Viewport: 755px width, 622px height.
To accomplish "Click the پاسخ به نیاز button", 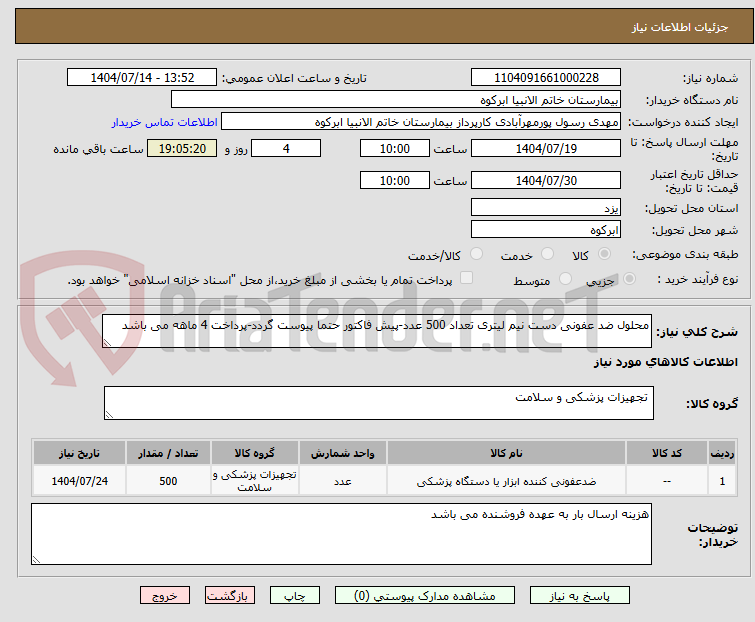I will click(x=580, y=596).
